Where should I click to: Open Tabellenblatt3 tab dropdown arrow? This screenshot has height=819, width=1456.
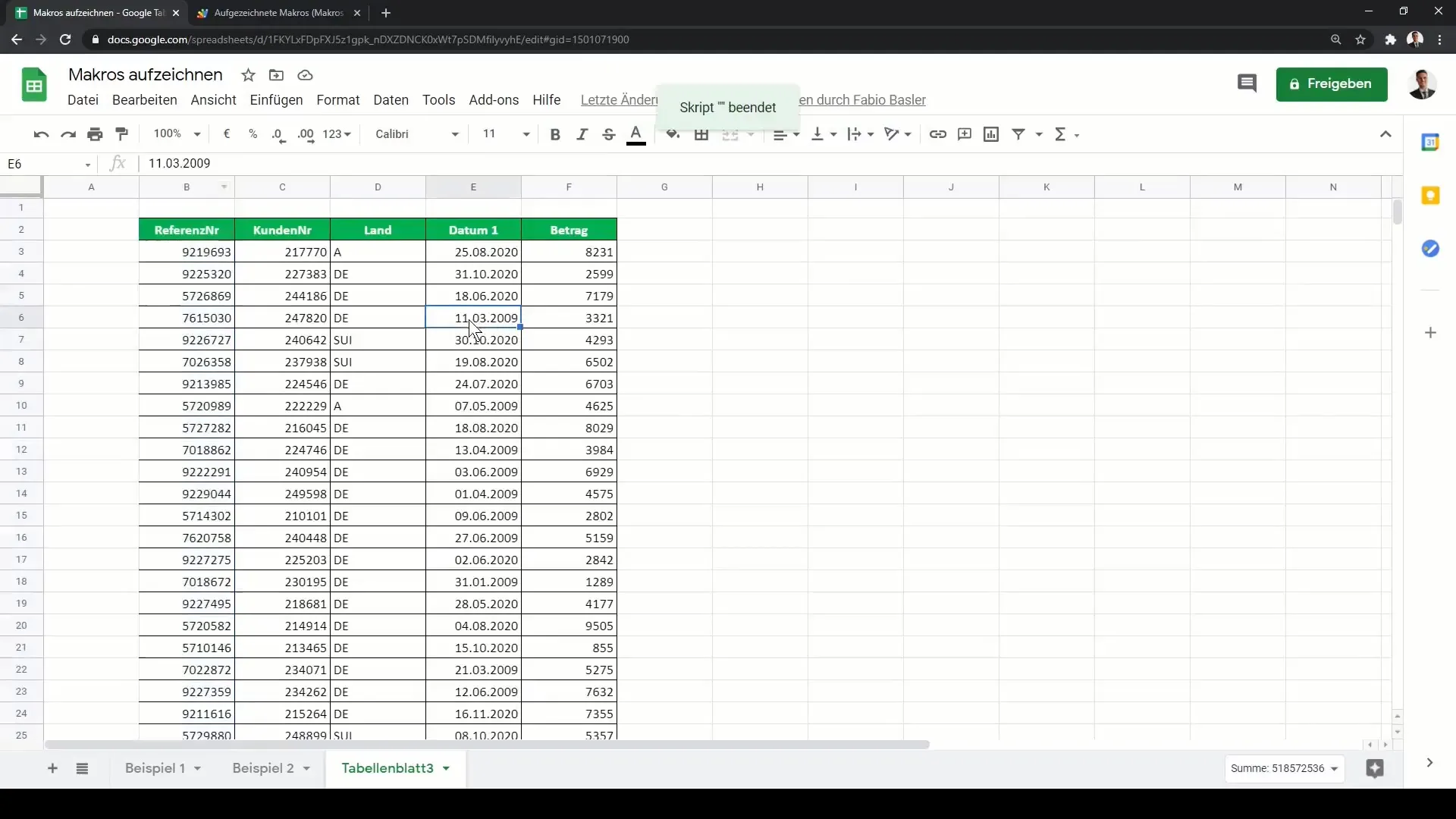[x=447, y=768]
